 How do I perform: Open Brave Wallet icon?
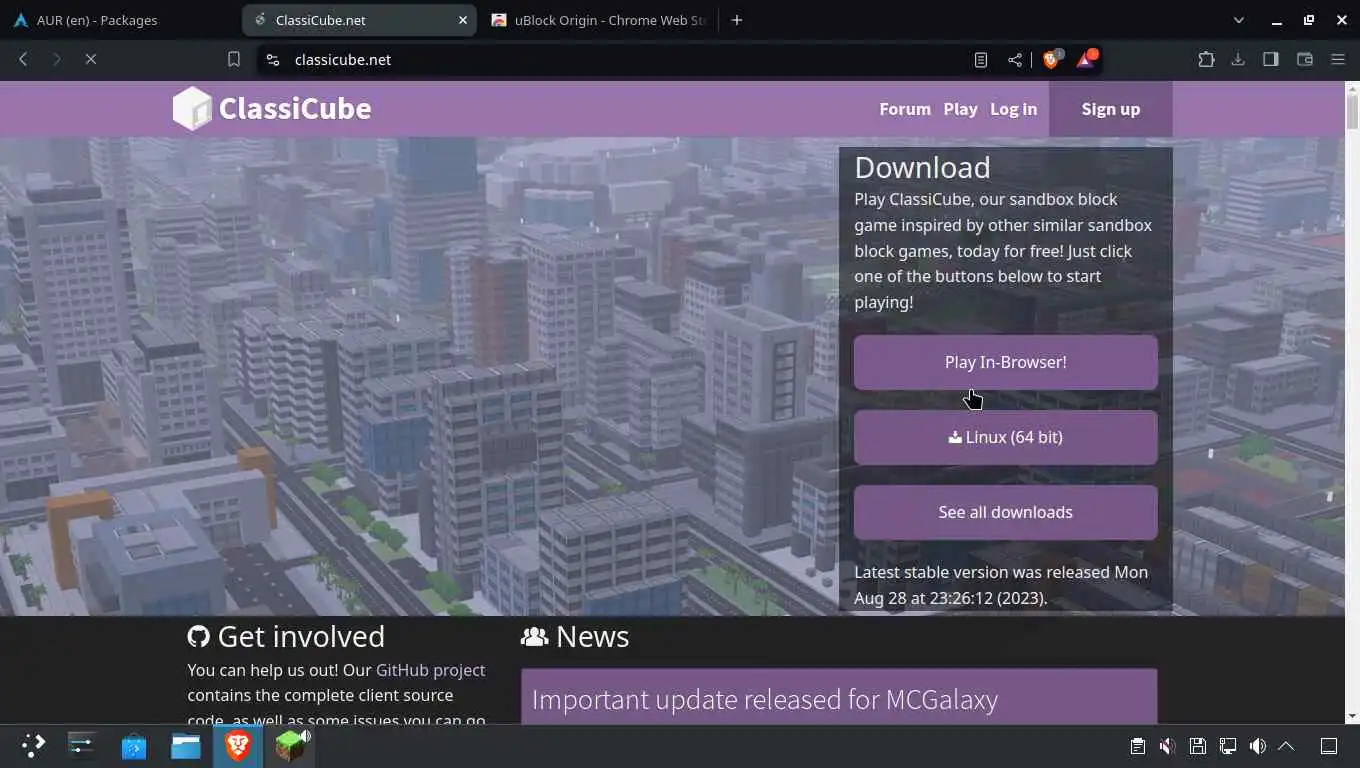coord(1305,60)
